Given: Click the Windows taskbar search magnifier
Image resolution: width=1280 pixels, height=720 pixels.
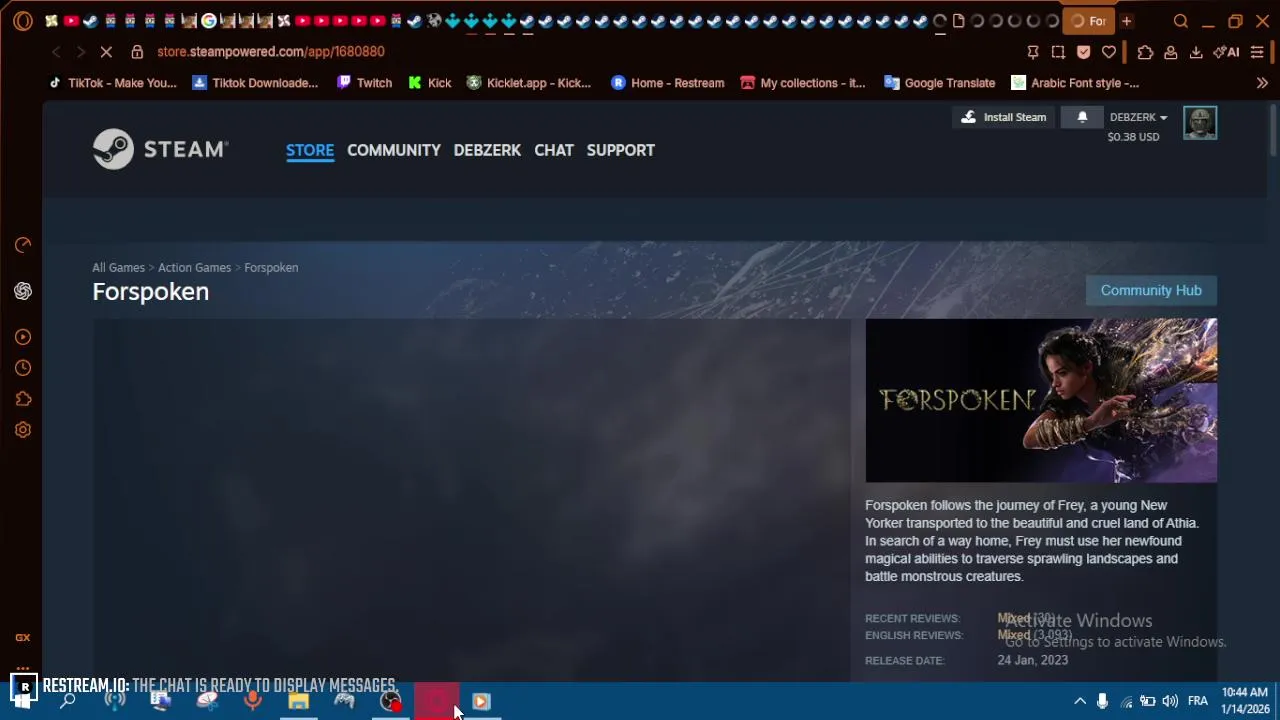Looking at the screenshot, I should tap(67, 701).
